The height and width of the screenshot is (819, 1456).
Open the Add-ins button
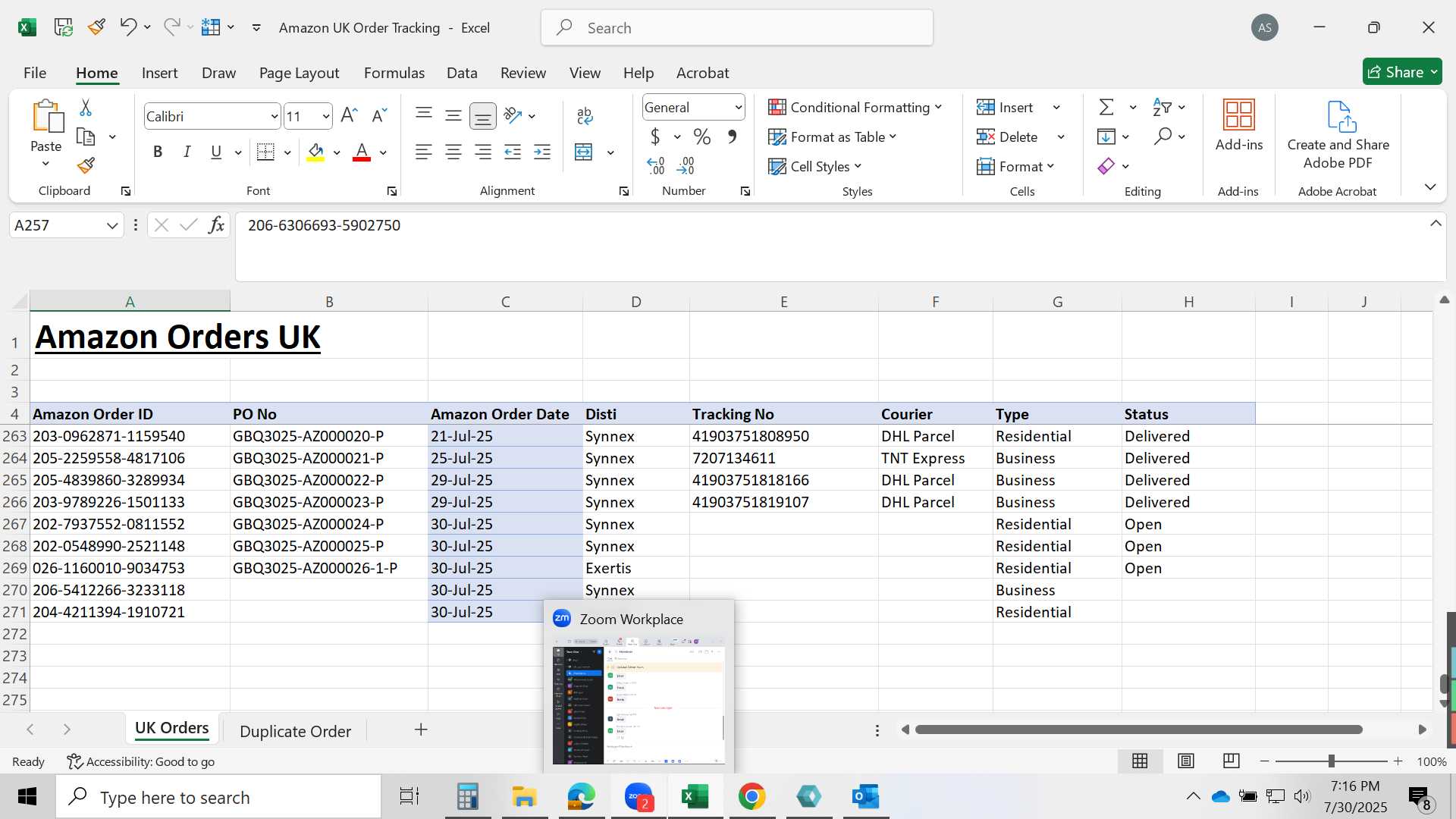1239,126
